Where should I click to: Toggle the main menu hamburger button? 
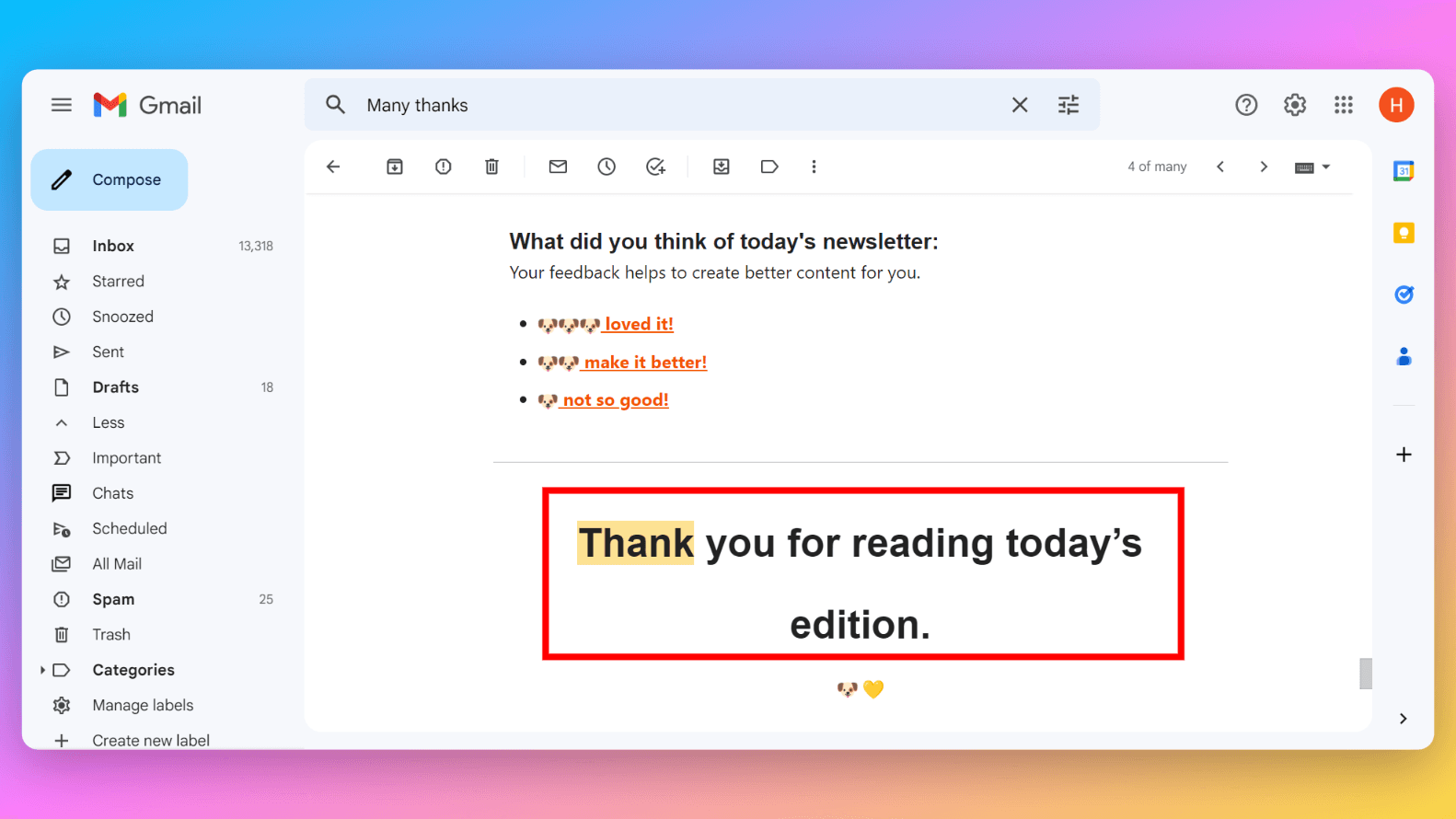[x=62, y=105]
